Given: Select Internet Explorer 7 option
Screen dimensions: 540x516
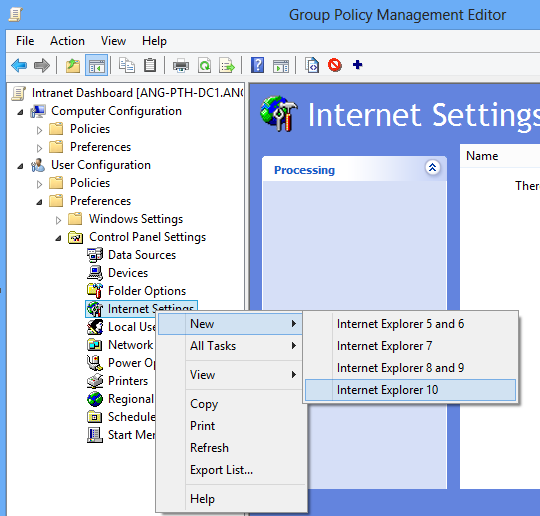Looking at the screenshot, I should click(411, 346).
